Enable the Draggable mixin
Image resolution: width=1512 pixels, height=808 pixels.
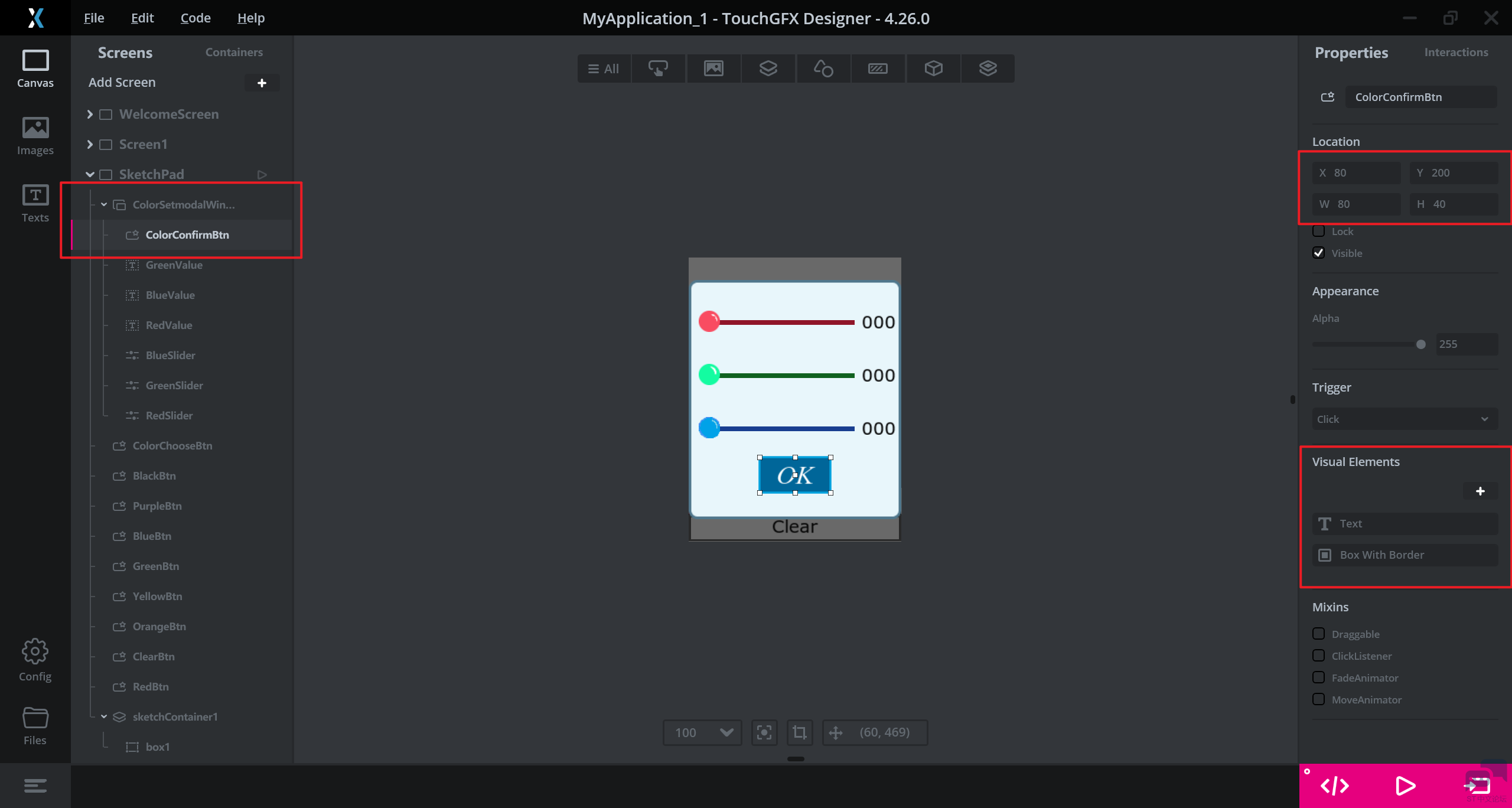coord(1318,634)
